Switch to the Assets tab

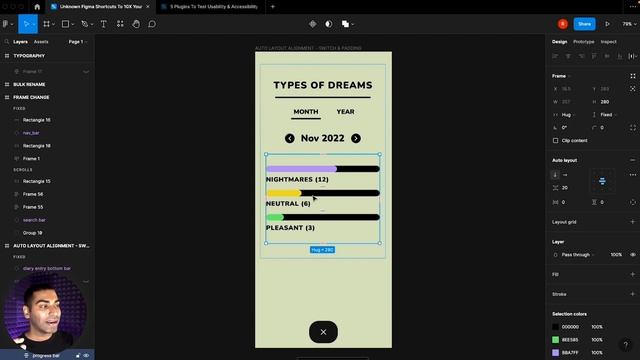click(41, 42)
